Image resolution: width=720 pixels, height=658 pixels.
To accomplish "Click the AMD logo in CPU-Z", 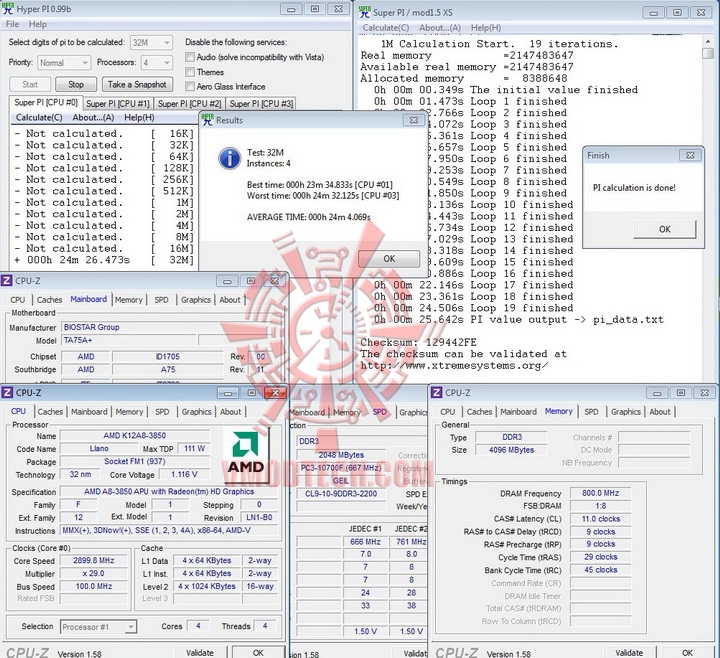I will pos(246,454).
